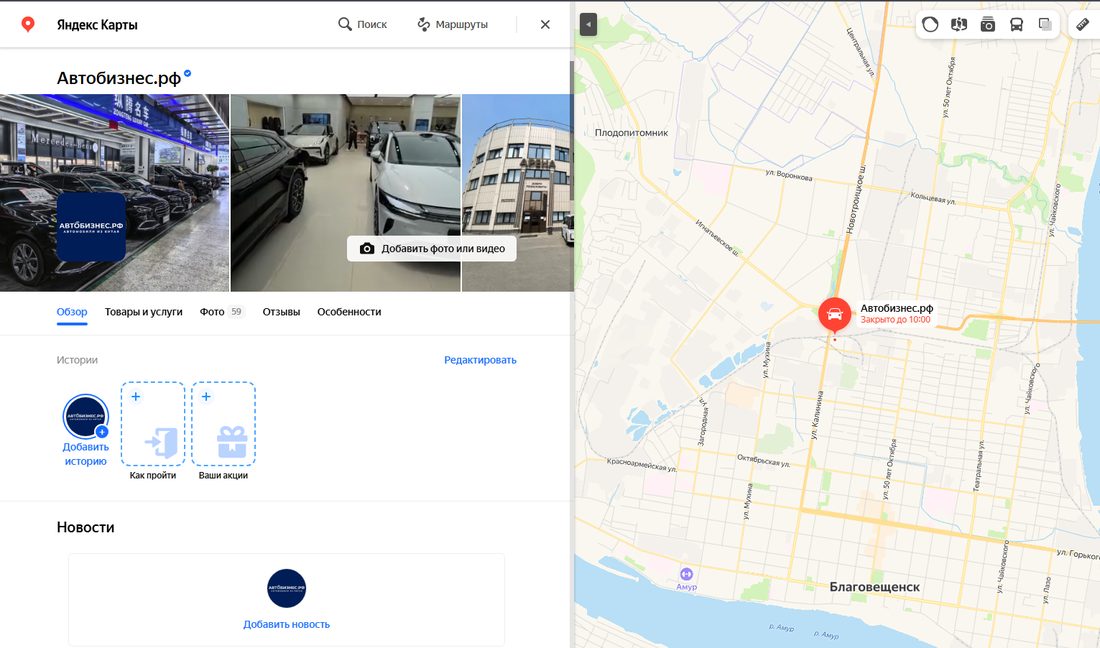Open the Как пройти story card
The image size is (1100, 648).
(x=153, y=431)
